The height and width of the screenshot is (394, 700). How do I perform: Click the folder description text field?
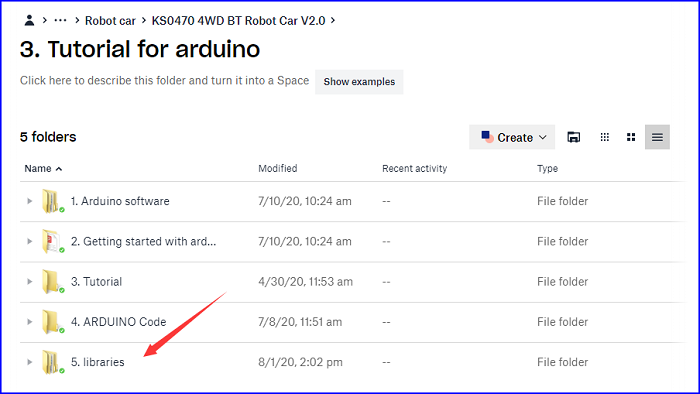[x=164, y=81]
